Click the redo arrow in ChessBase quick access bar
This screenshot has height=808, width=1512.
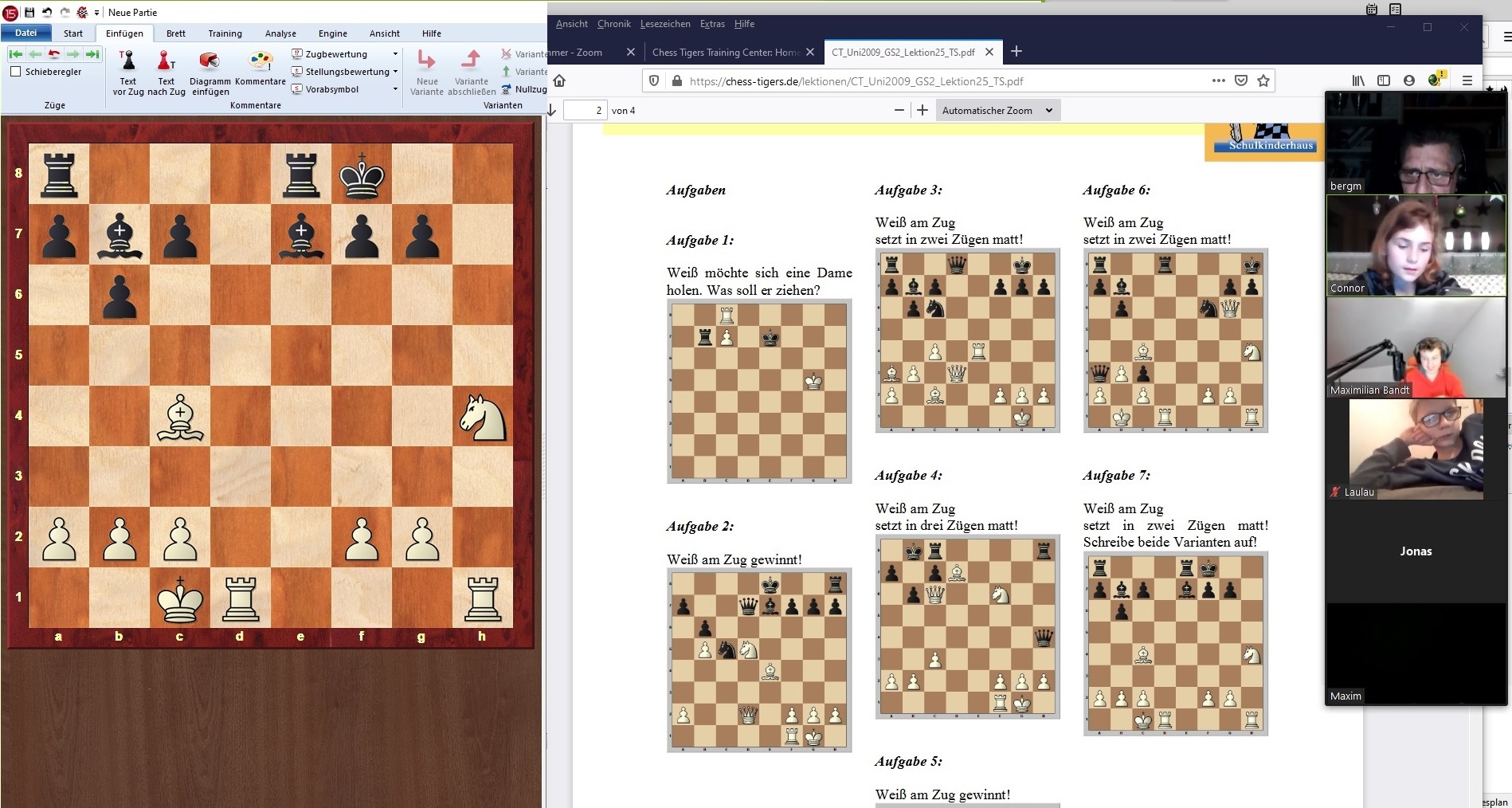coord(65,12)
